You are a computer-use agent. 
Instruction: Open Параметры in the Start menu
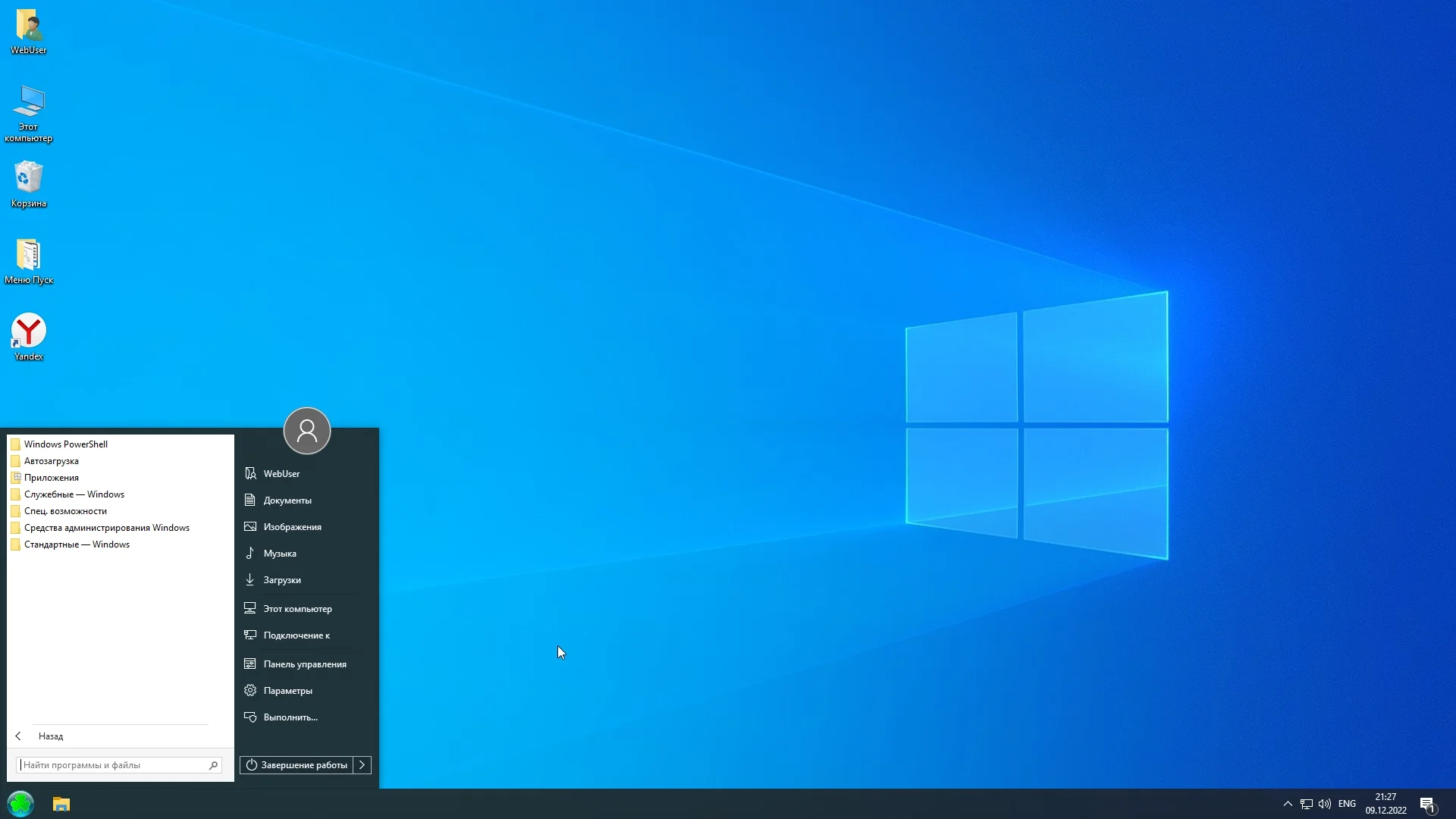point(287,691)
